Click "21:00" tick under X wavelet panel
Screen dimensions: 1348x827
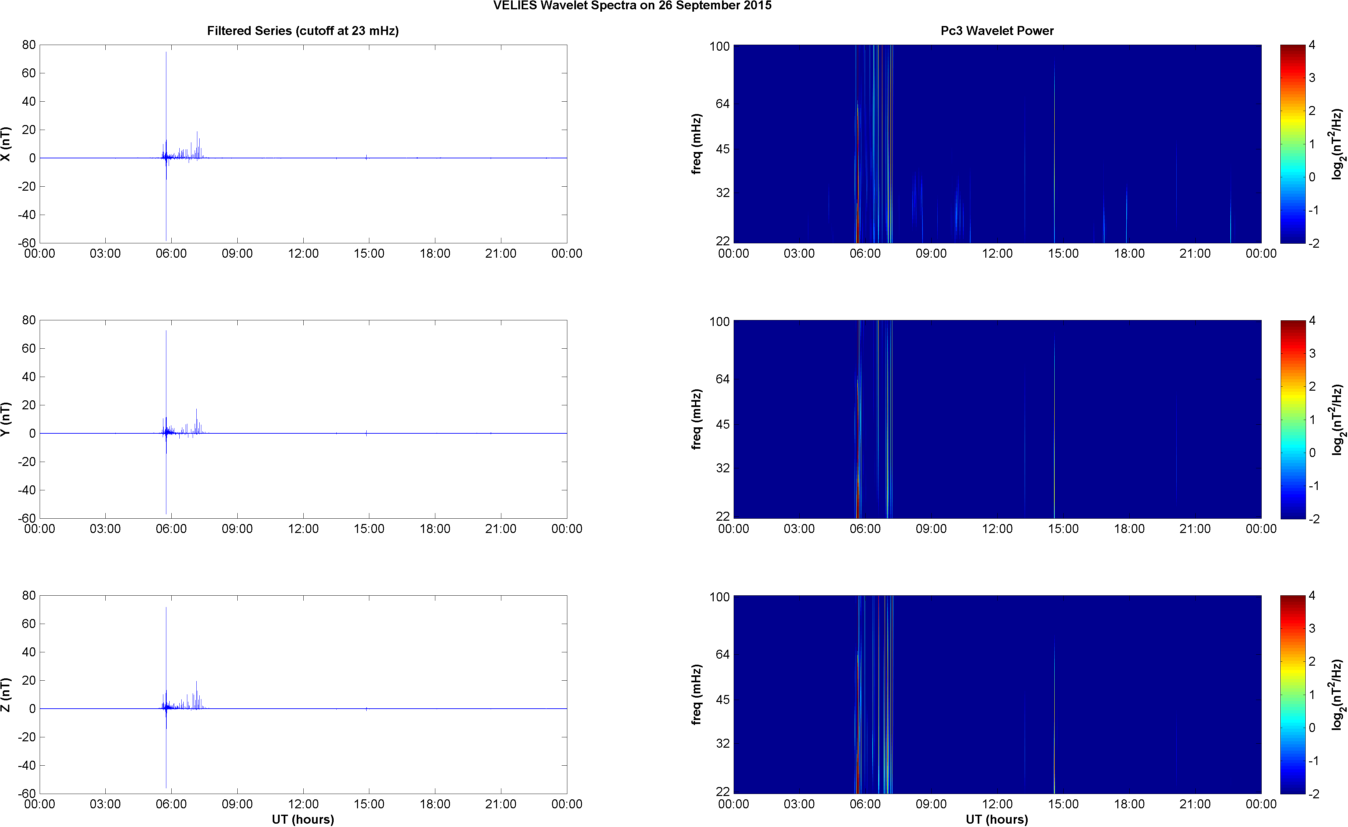point(1195,254)
